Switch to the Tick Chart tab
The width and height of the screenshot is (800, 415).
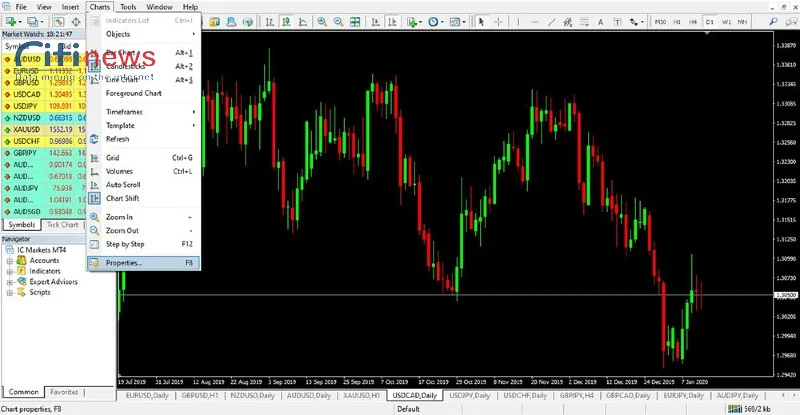tap(62, 225)
